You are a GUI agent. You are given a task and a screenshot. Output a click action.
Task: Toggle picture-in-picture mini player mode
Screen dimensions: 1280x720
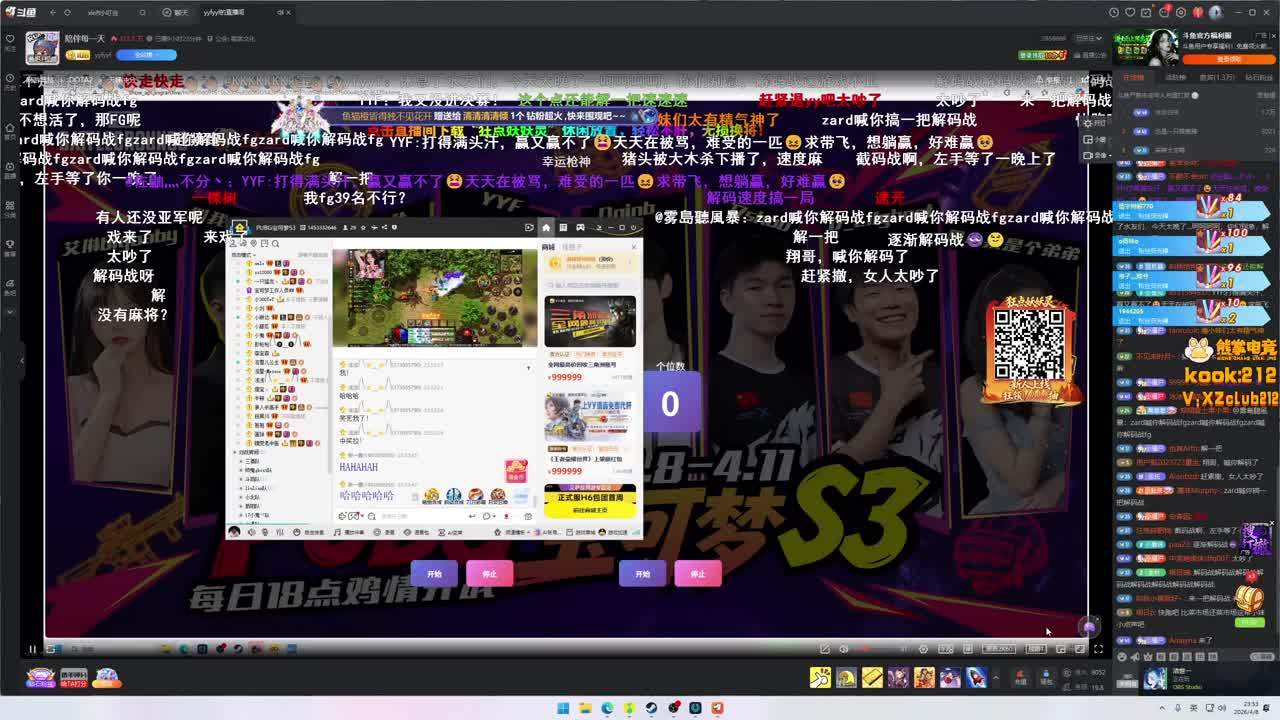[x=1061, y=649]
